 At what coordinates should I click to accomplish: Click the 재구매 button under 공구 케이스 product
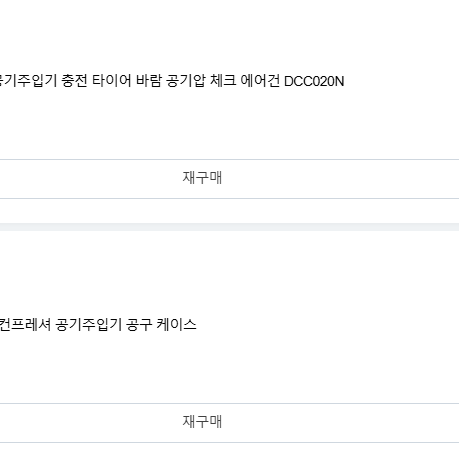pyautogui.click(x=202, y=422)
